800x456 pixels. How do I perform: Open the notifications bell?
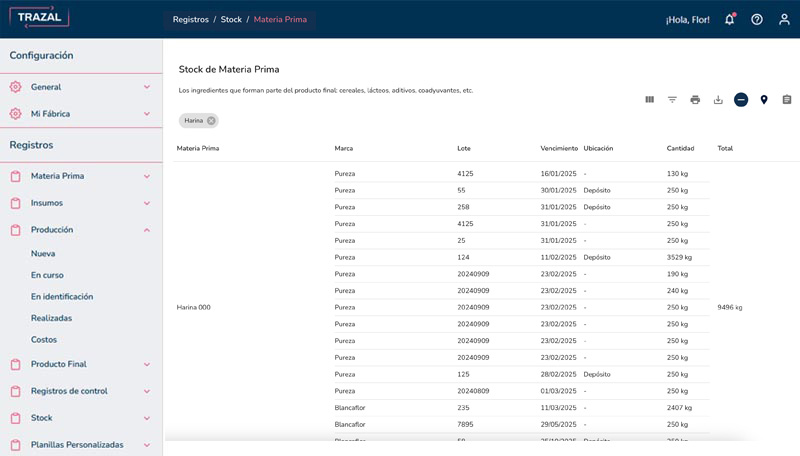click(x=730, y=19)
